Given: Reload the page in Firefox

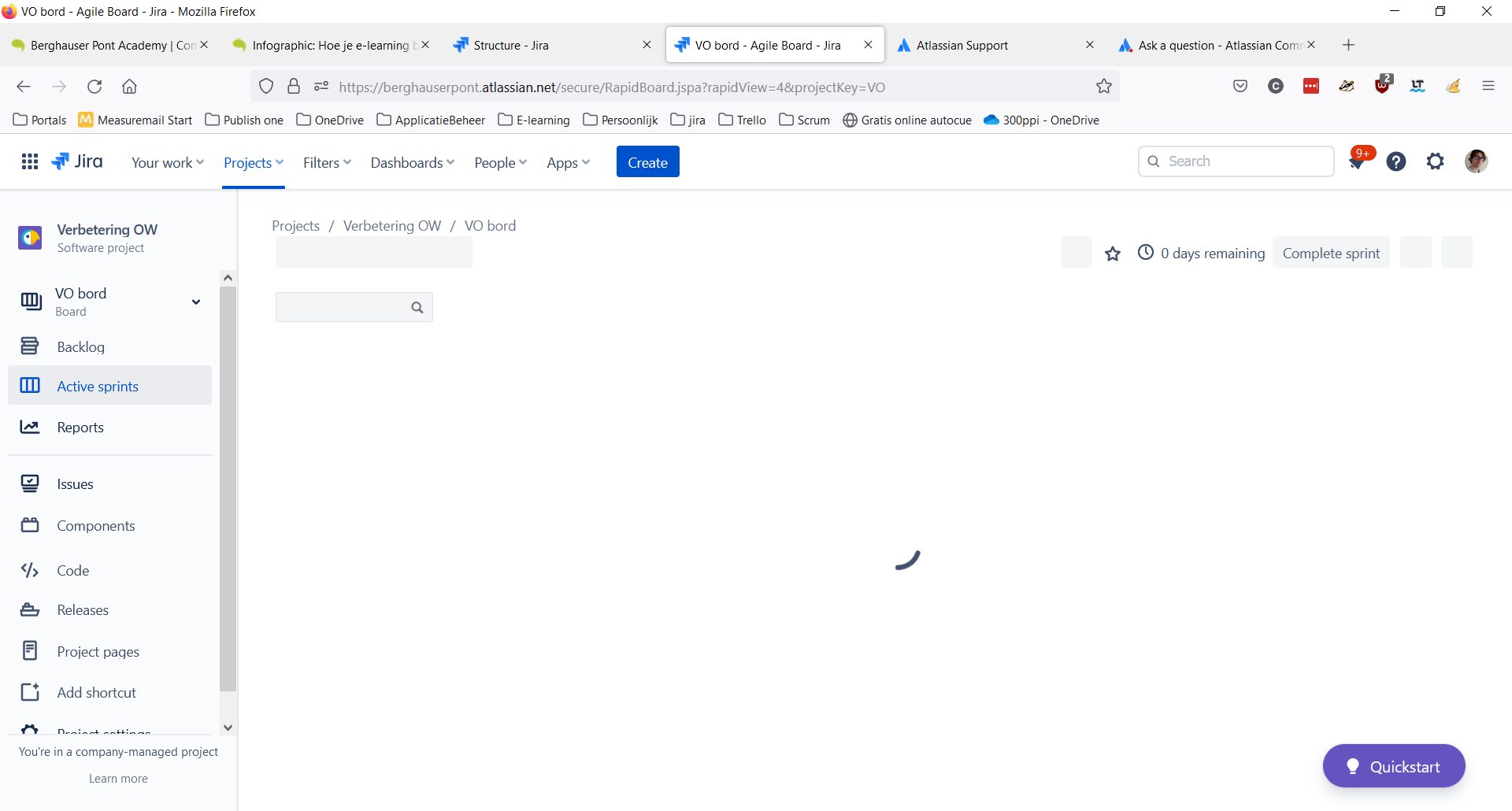Looking at the screenshot, I should coord(94,87).
